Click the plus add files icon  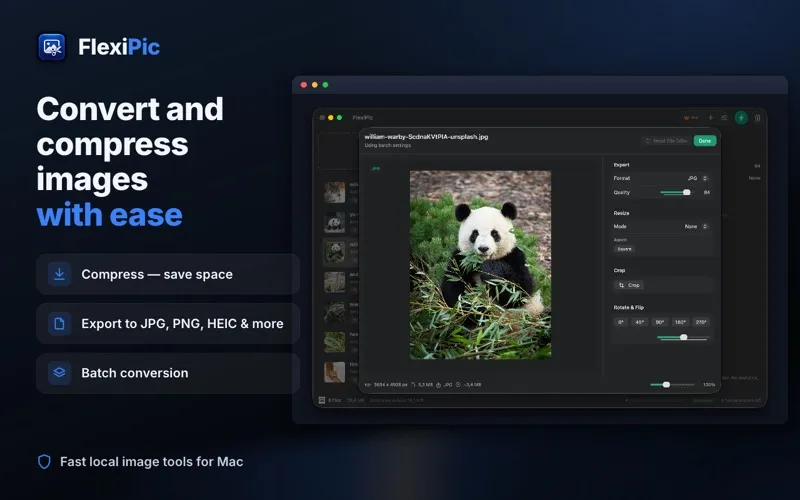[x=710, y=118]
